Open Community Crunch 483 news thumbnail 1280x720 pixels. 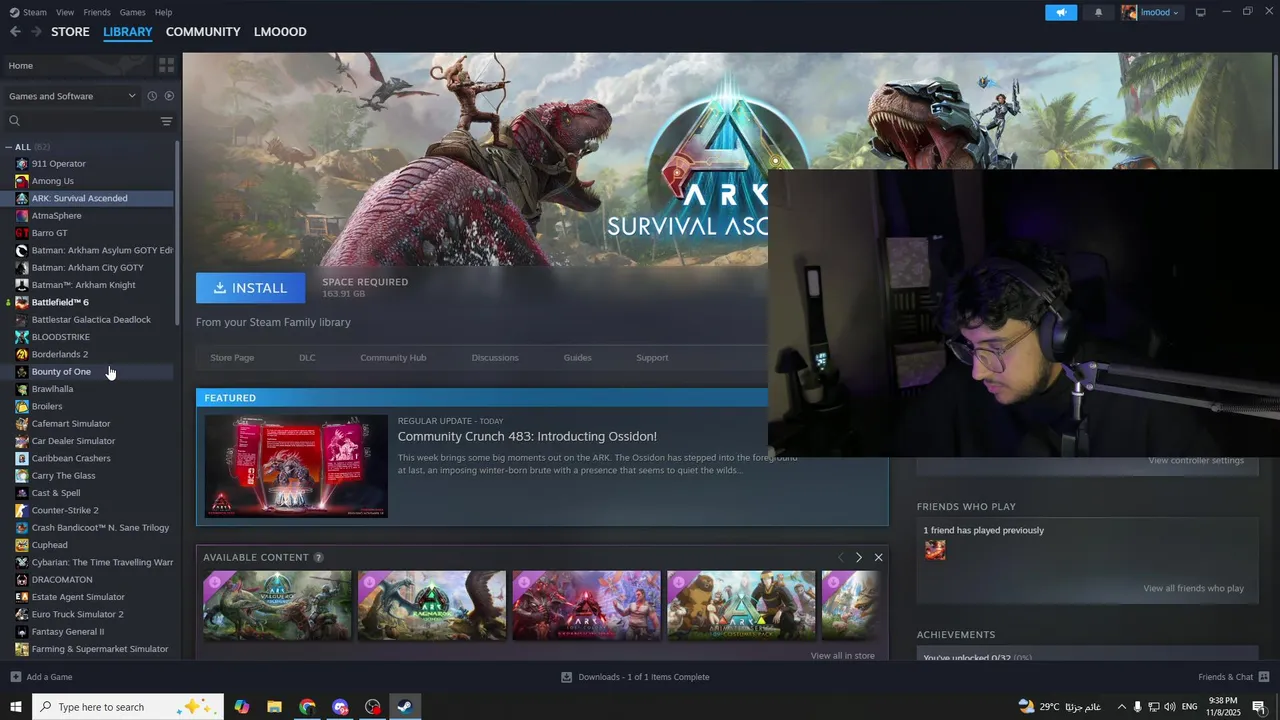[296, 466]
